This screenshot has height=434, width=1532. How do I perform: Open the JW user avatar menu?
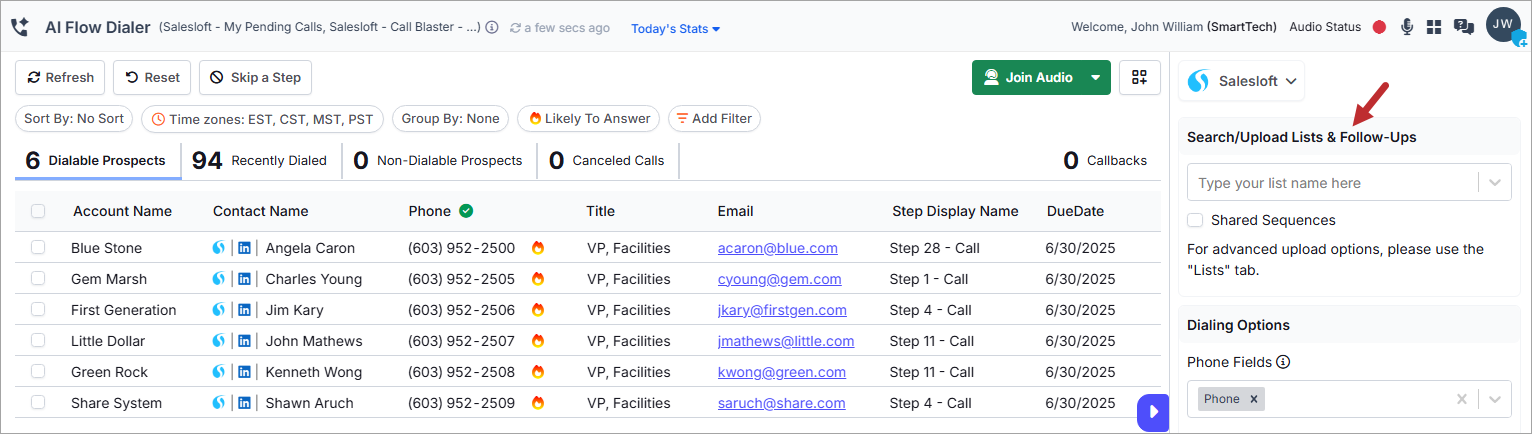tap(1504, 25)
